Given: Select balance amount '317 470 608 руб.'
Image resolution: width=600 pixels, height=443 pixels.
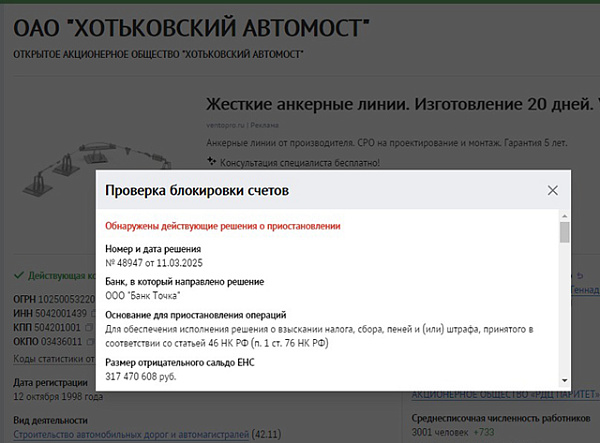Looking at the screenshot, I should [x=141, y=376].
